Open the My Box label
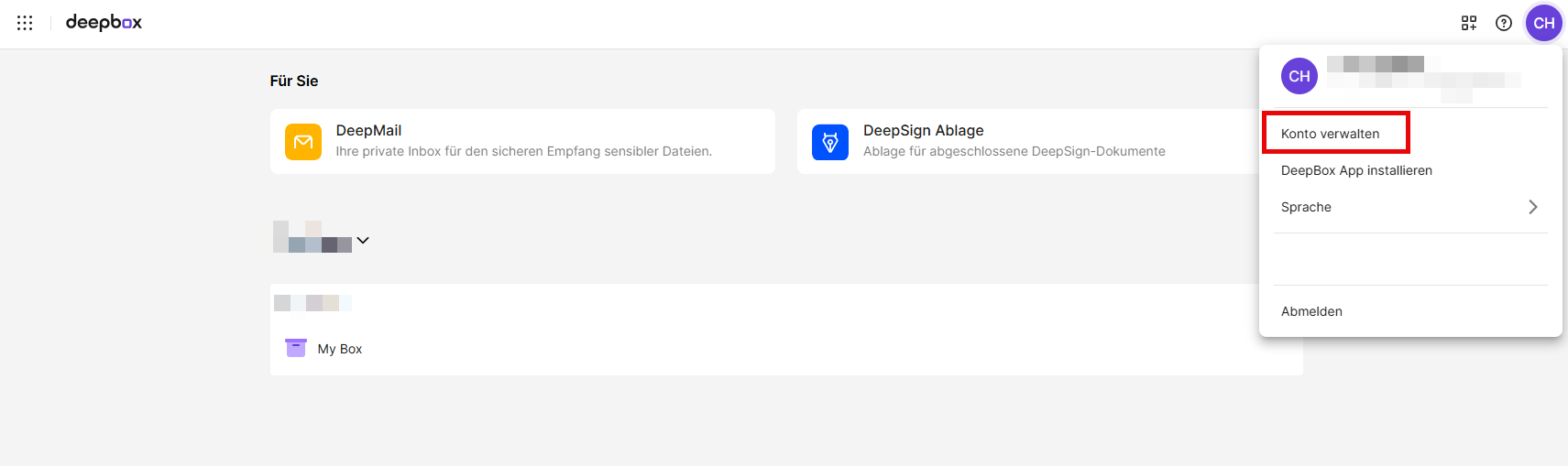The image size is (1568, 466). [340, 349]
